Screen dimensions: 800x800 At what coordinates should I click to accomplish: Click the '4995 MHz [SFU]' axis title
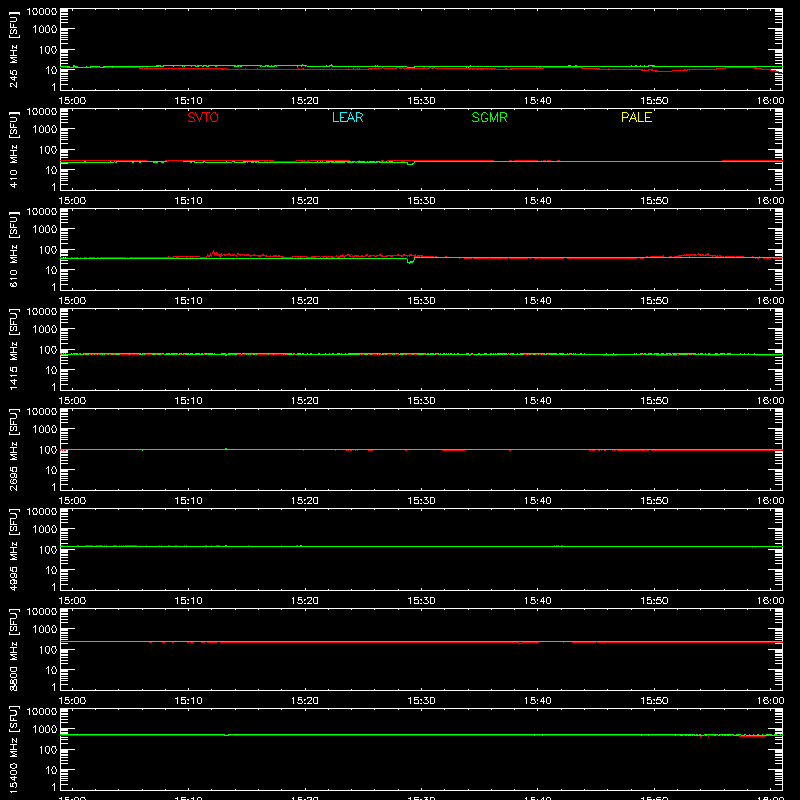[14, 549]
